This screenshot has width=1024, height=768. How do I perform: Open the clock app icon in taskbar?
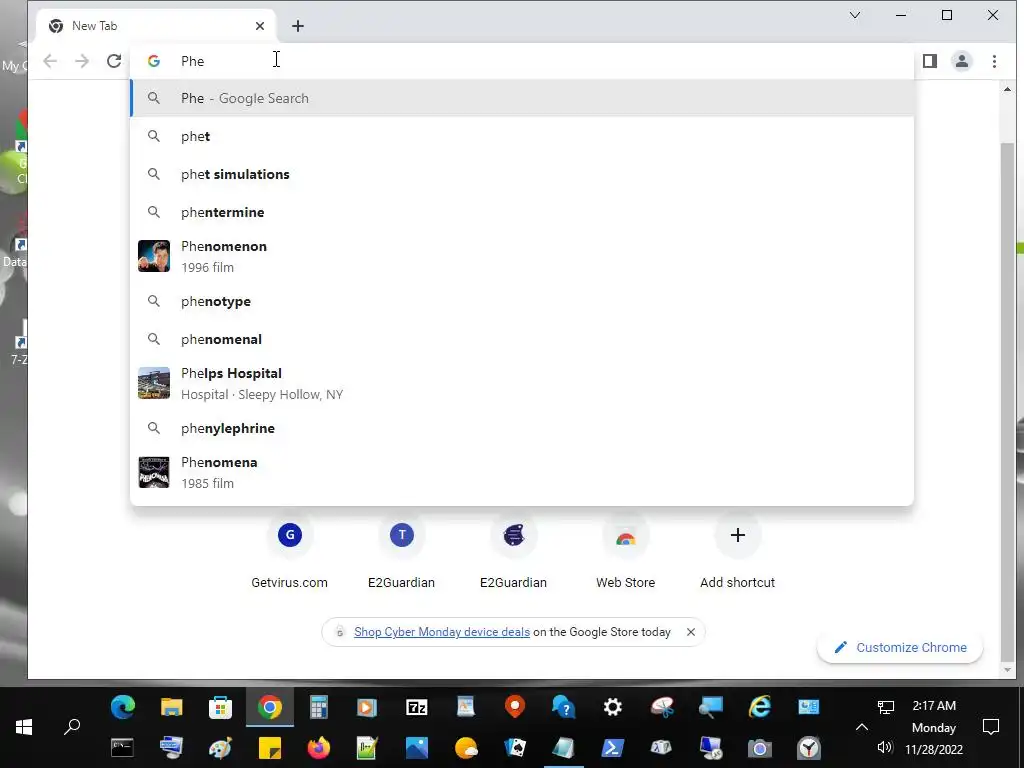click(808, 748)
